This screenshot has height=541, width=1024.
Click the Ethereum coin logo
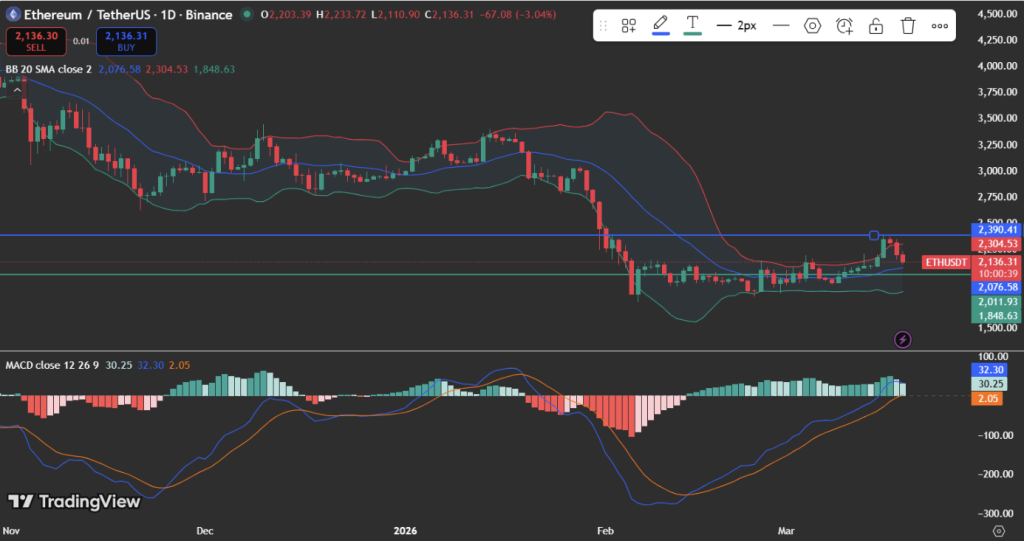pyautogui.click(x=11, y=15)
